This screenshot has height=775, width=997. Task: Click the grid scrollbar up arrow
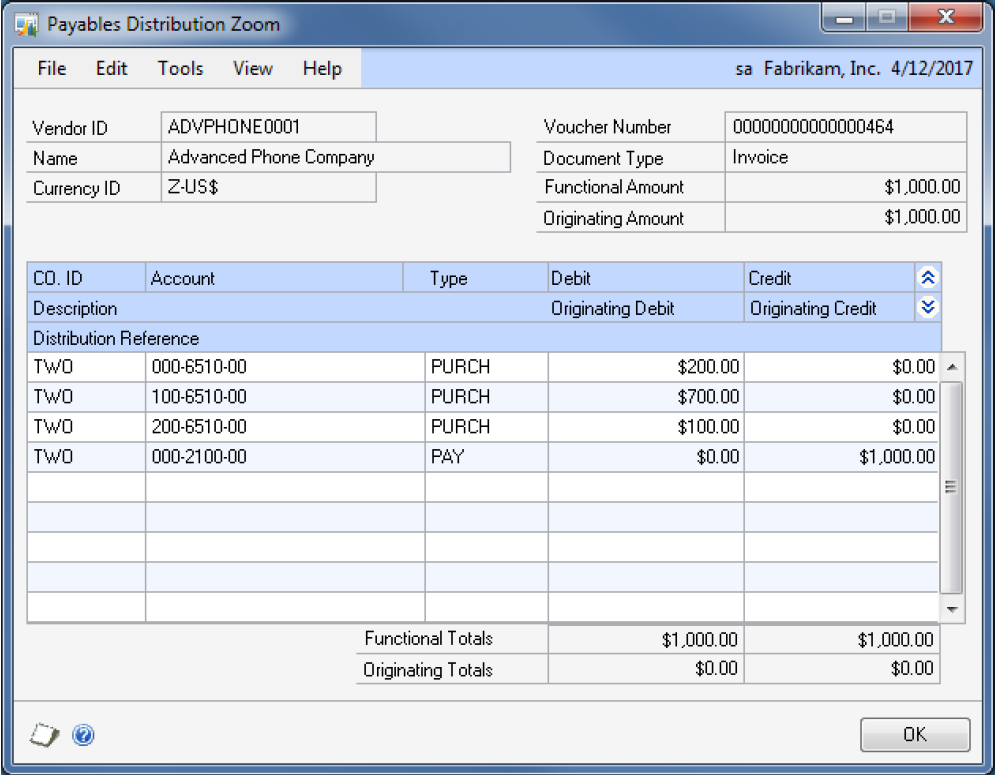click(951, 367)
